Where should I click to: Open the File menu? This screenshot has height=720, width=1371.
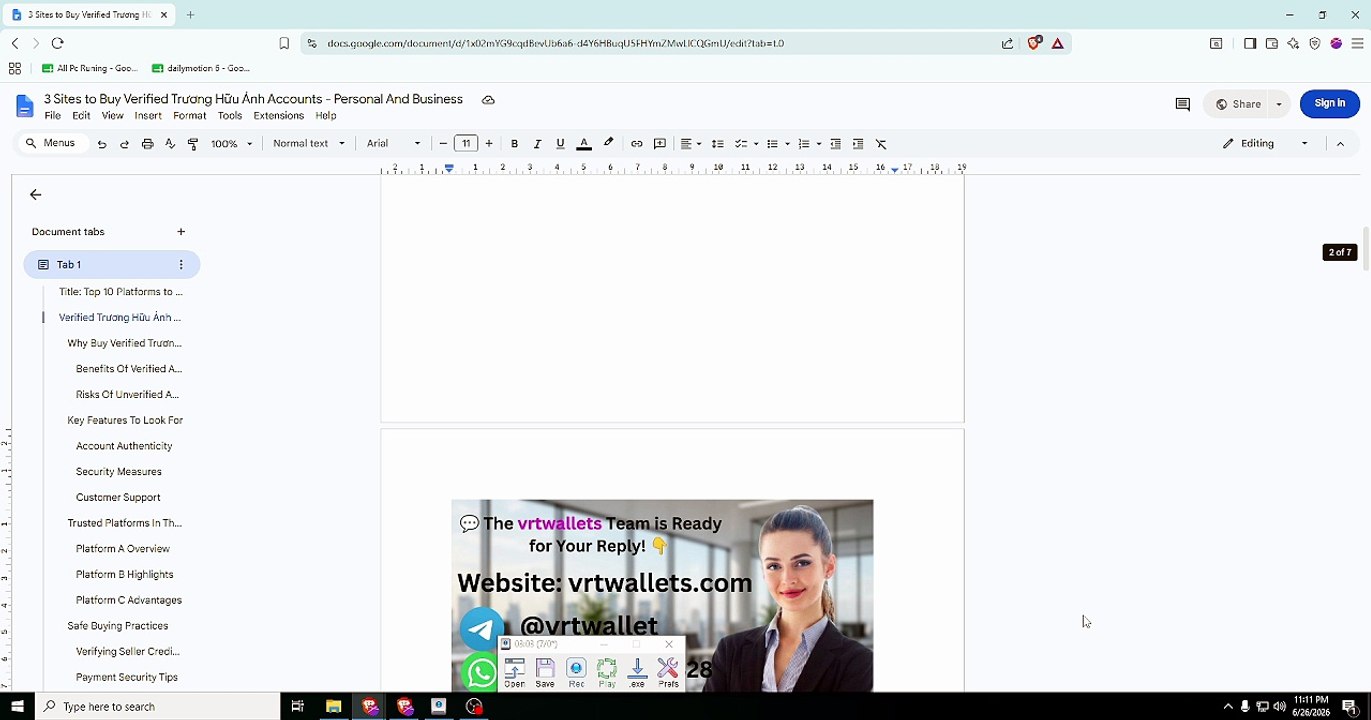tap(52, 116)
